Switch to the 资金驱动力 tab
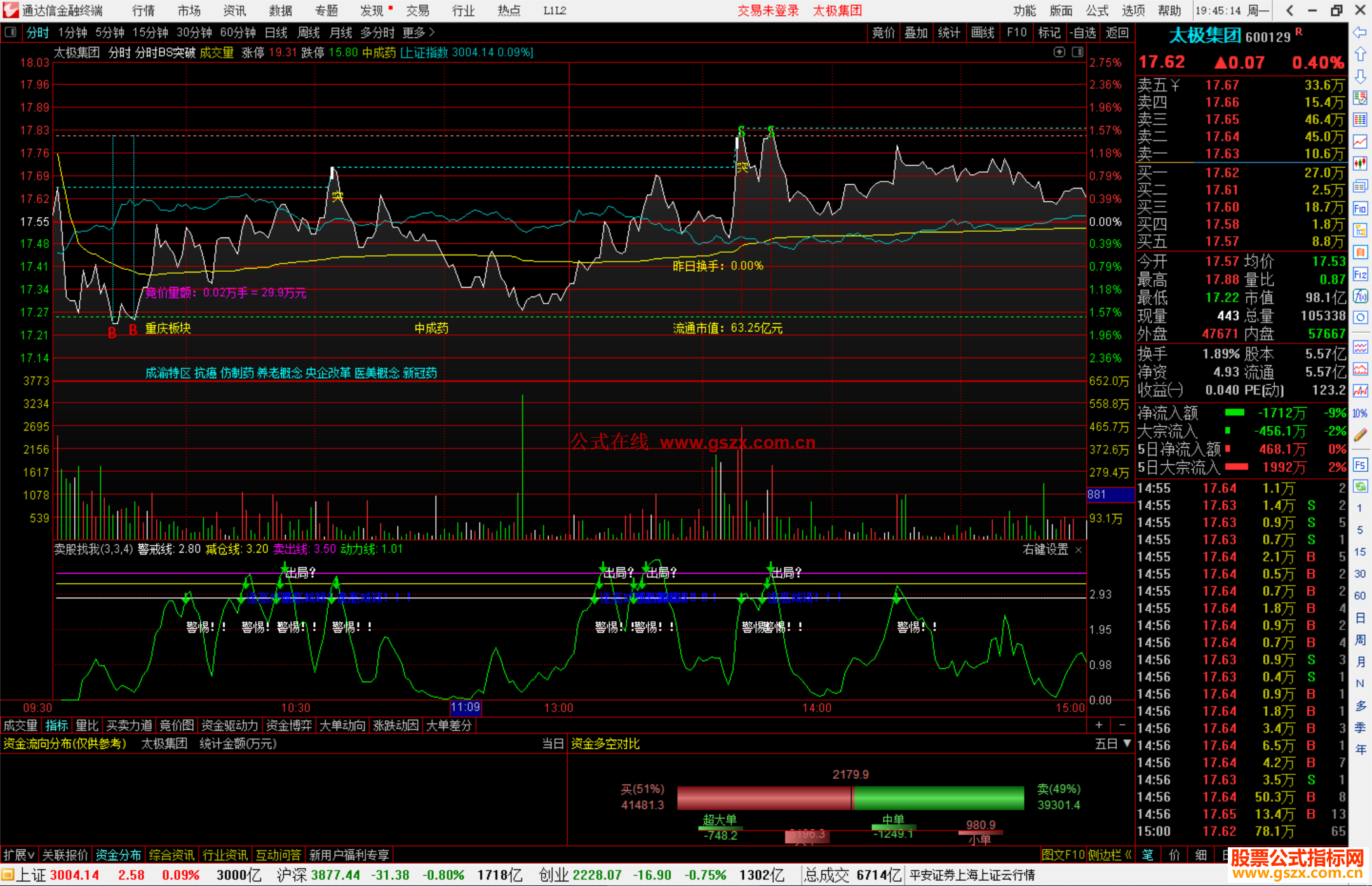1372x886 pixels. 230,725
